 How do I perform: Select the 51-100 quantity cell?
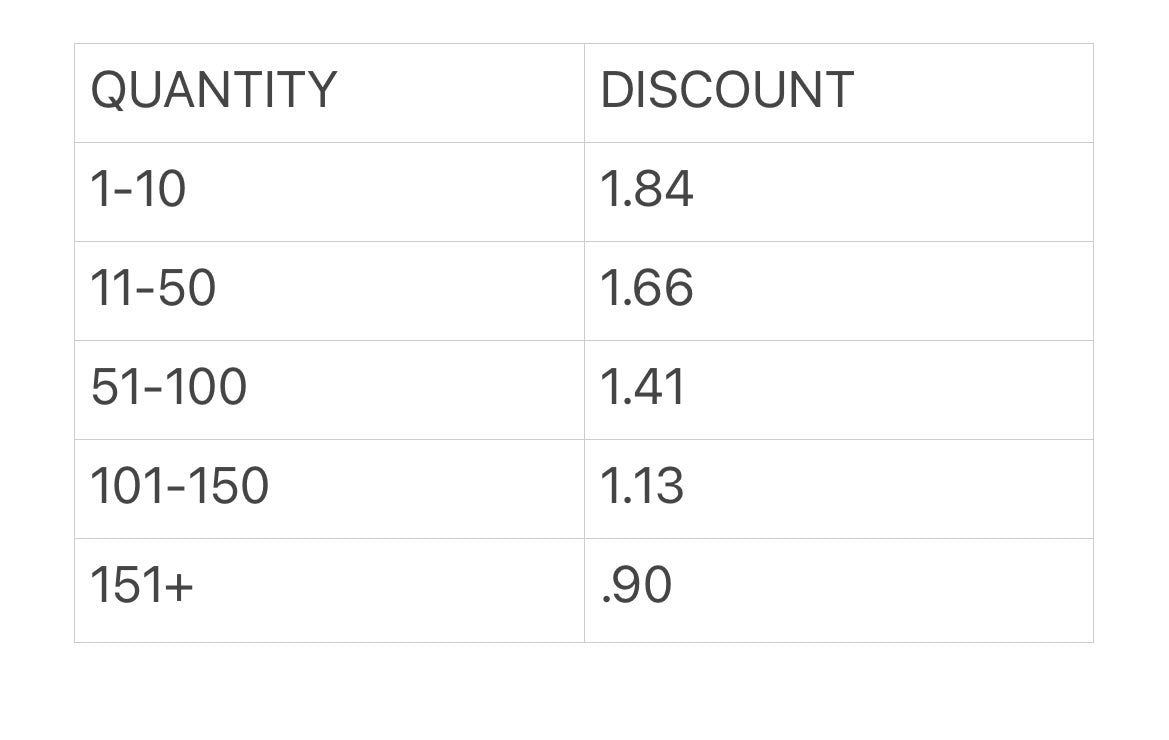pyautogui.click(x=168, y=387)
